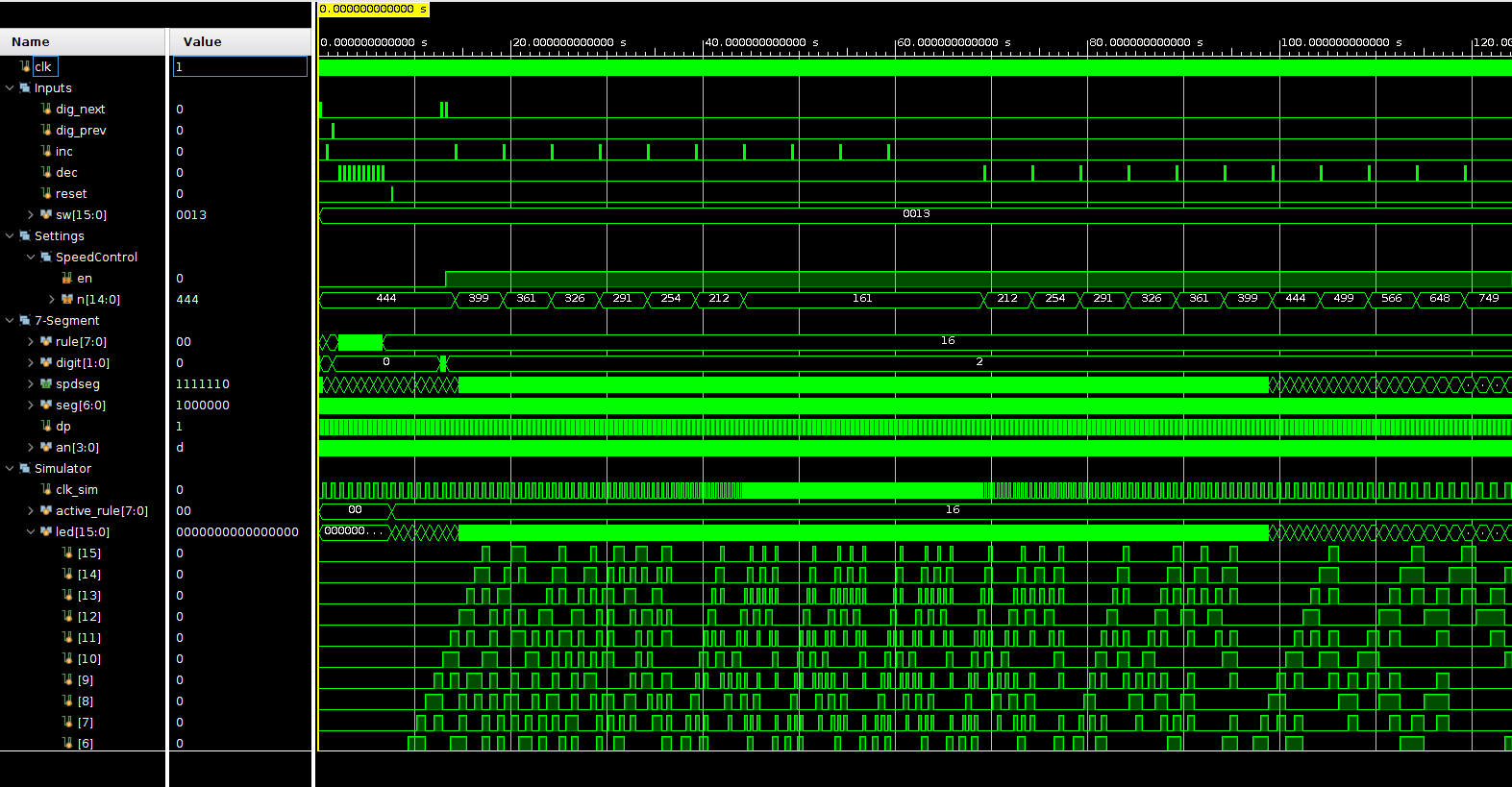Click the clk_sim signal icon
This screenshot has width=1512, height=787.
(46, 489)
